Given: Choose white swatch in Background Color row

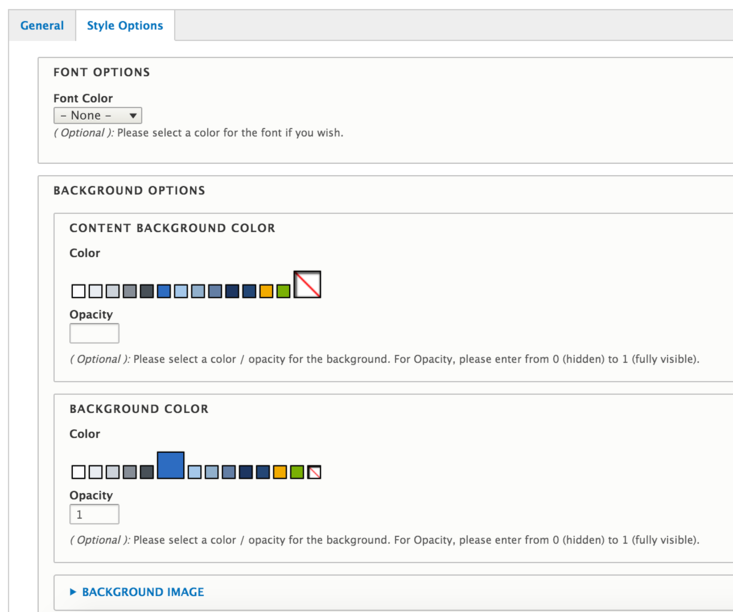Looking at the screenshot, I should tap(78, 472).
